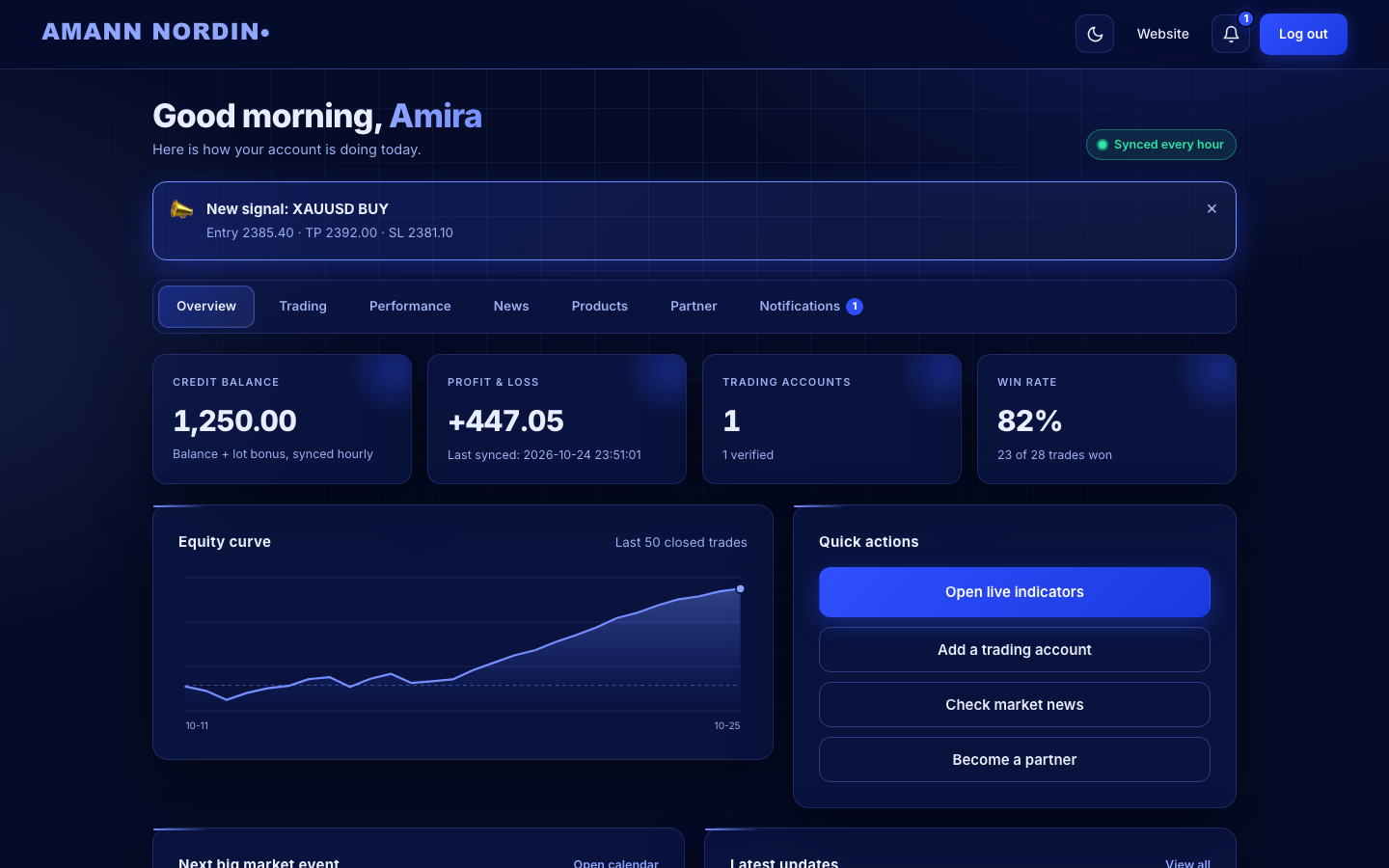The image size is (1389, 868).
Task: Click the latest point on equity curve
Action: [741, 588]
